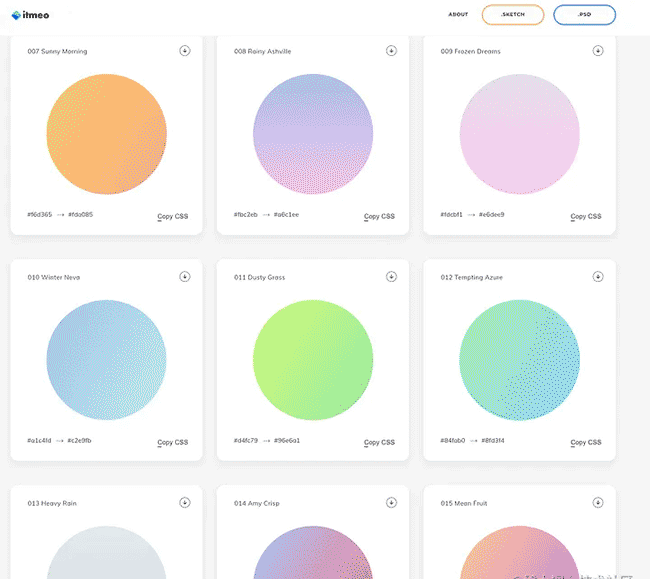Click Winter Neva start color hex #a1c4fd
650x579 pixels.
click(39, 440)
